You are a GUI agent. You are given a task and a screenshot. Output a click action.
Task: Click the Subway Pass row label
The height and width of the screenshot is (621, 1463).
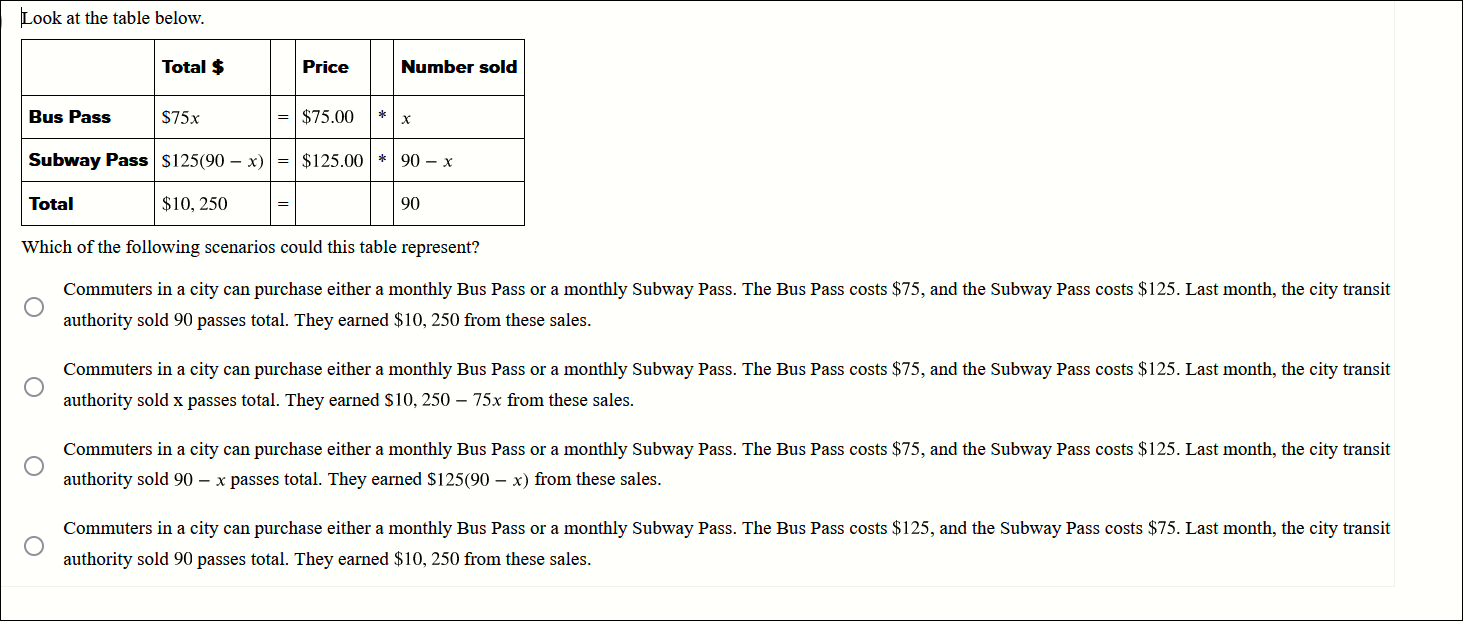[87, 160]
